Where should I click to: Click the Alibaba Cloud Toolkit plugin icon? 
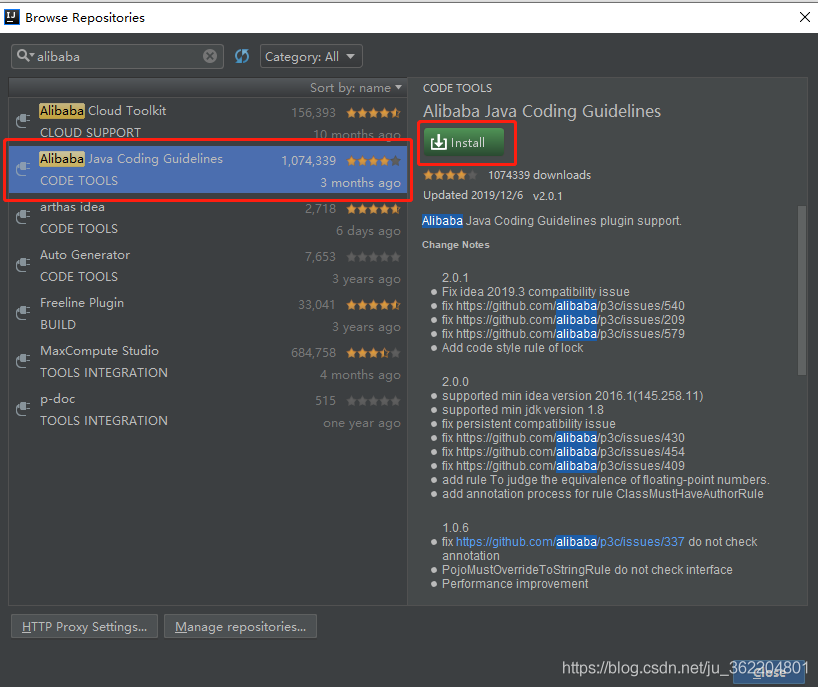[23, 120]
